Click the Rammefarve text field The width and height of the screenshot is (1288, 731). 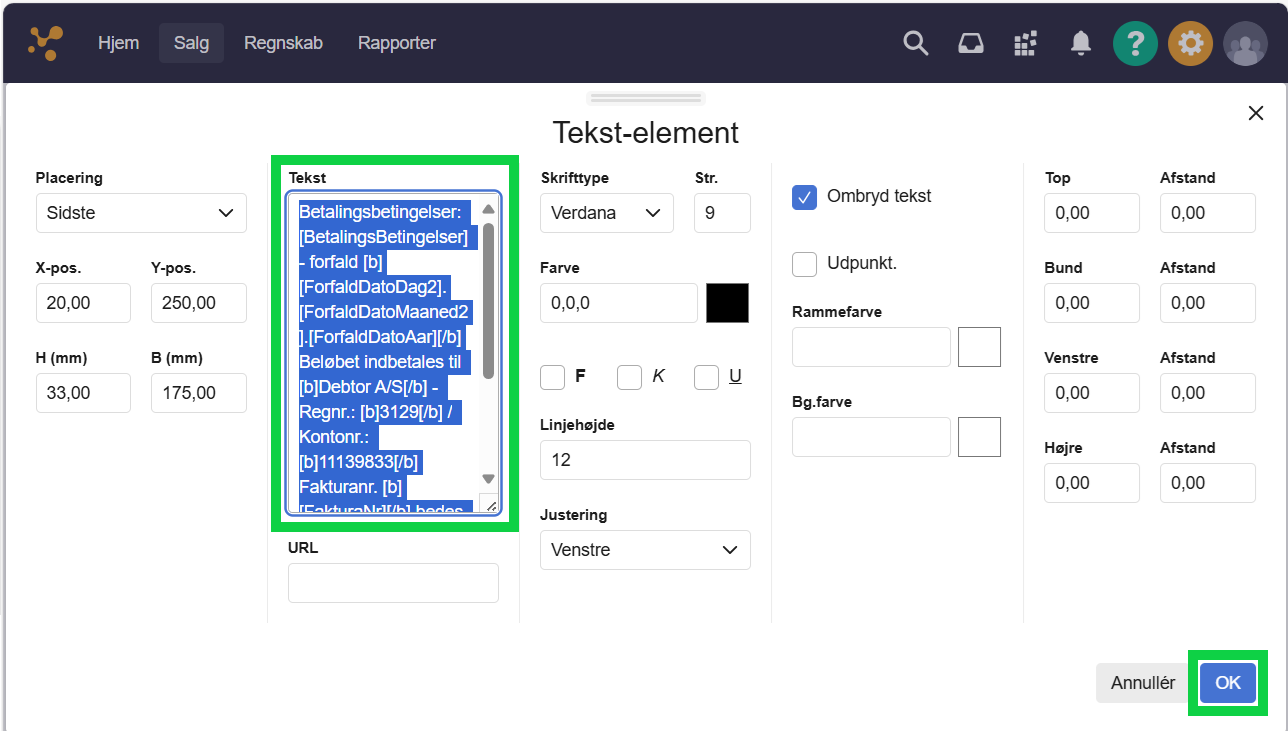coord(871,347)
